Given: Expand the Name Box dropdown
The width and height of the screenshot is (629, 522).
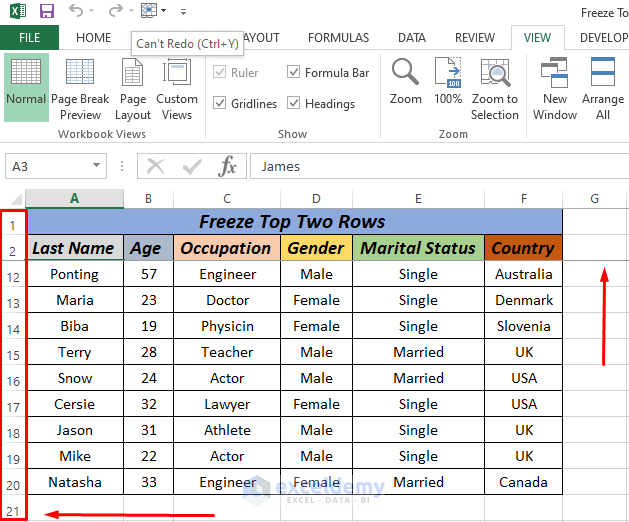Looking at the screenshot, I should [97, 167].
